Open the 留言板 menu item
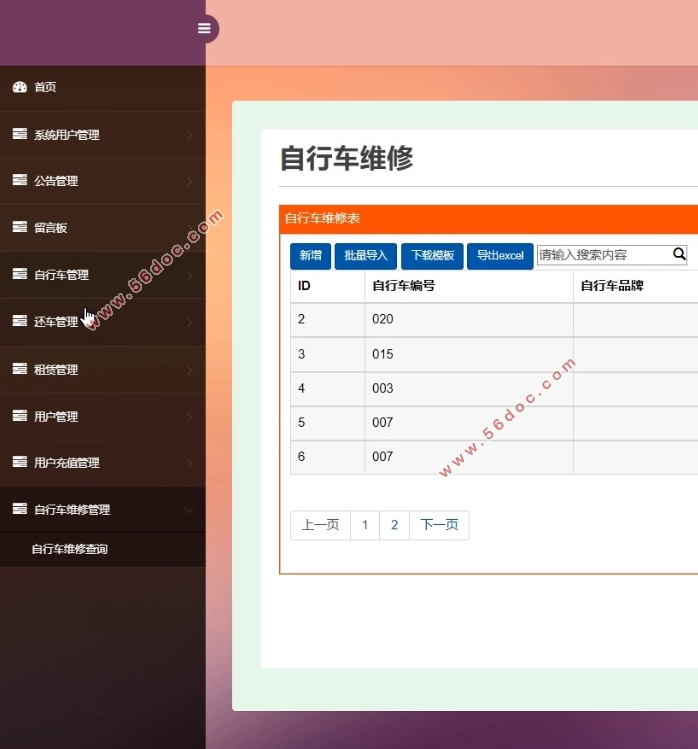The image size is (698, 749). pos(103,228)
